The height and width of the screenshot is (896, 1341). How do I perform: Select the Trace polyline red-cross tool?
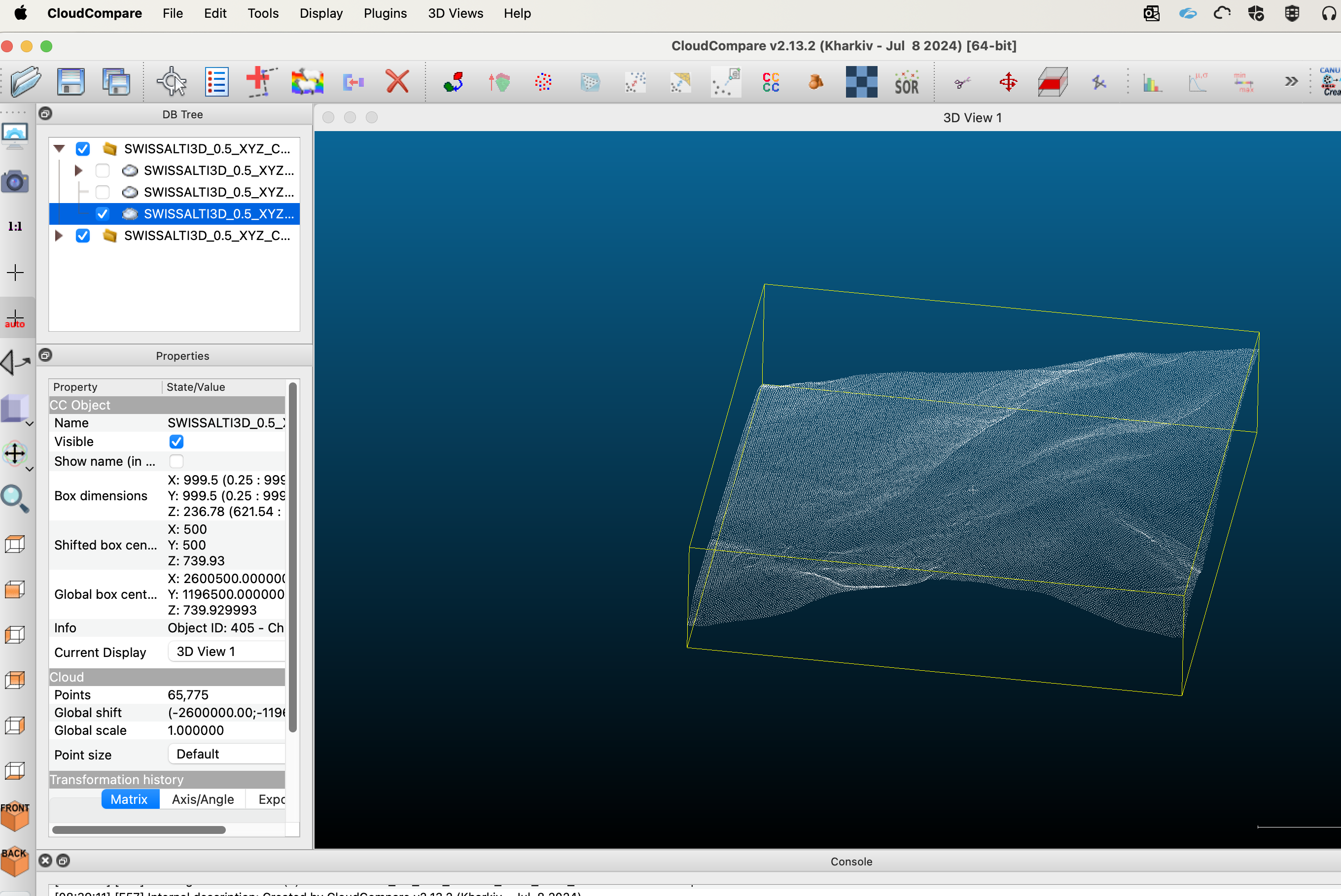coord(262,82)
